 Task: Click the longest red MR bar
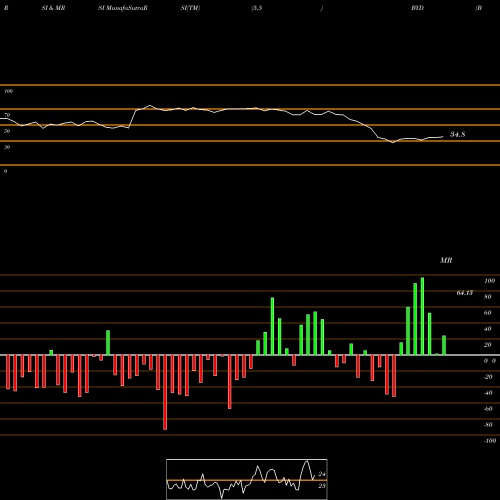coord(165,392)
